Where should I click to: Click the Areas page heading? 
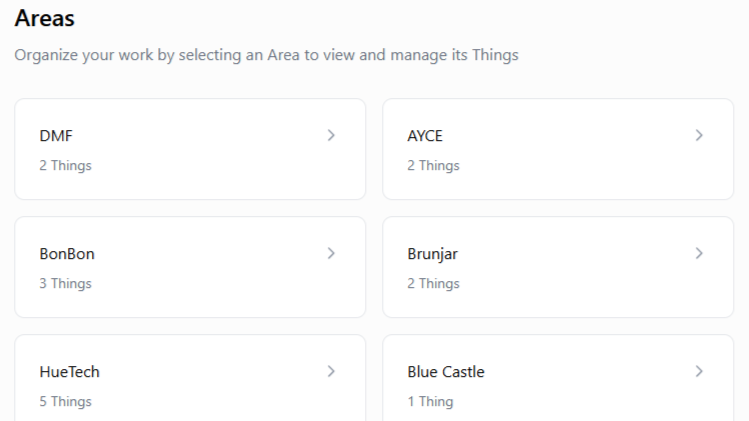[44, 18]
